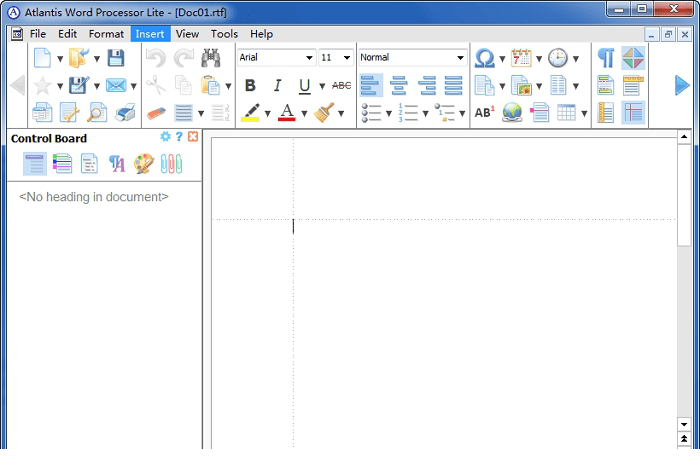Click the Format Painter brush icon
The image size is (700, 466).
[324, 112]
